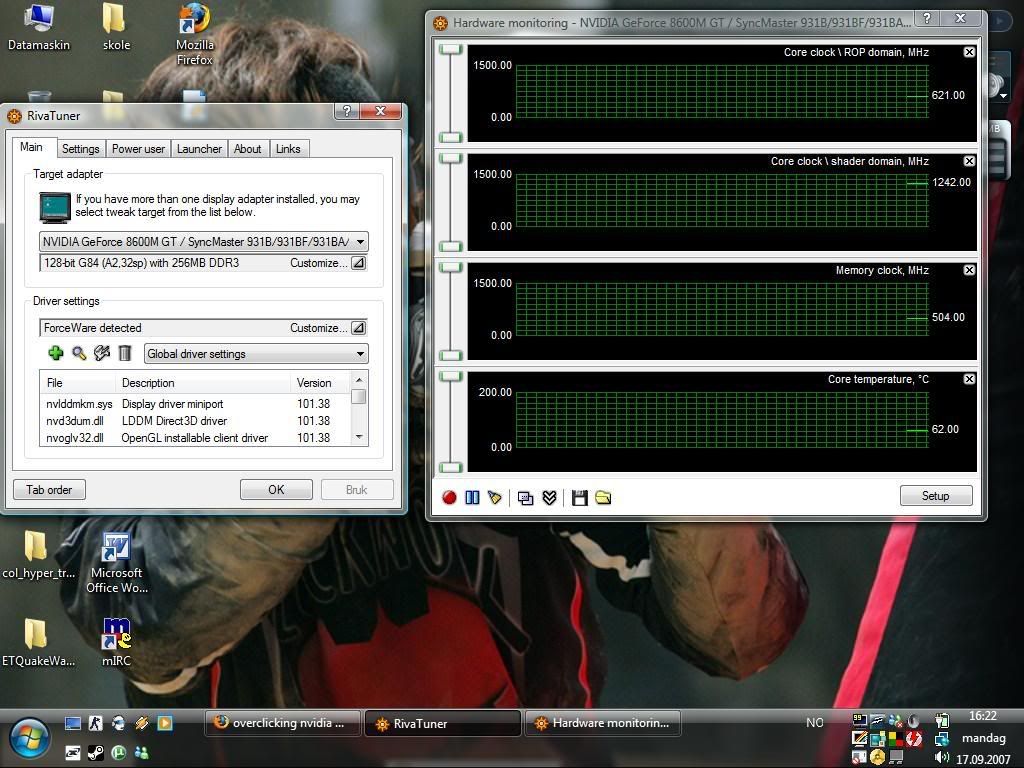This screenshot has width=1024, height=768.
Task: Click the mIRC desktop shortcut
Action: pyautogui.click(x=116, y=642)
